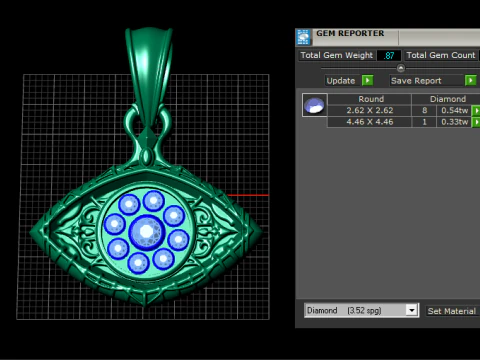Select the 2.62 X 2.62 size cell
The height and width of the screenshot is (360, 480).
click(370, 111)
